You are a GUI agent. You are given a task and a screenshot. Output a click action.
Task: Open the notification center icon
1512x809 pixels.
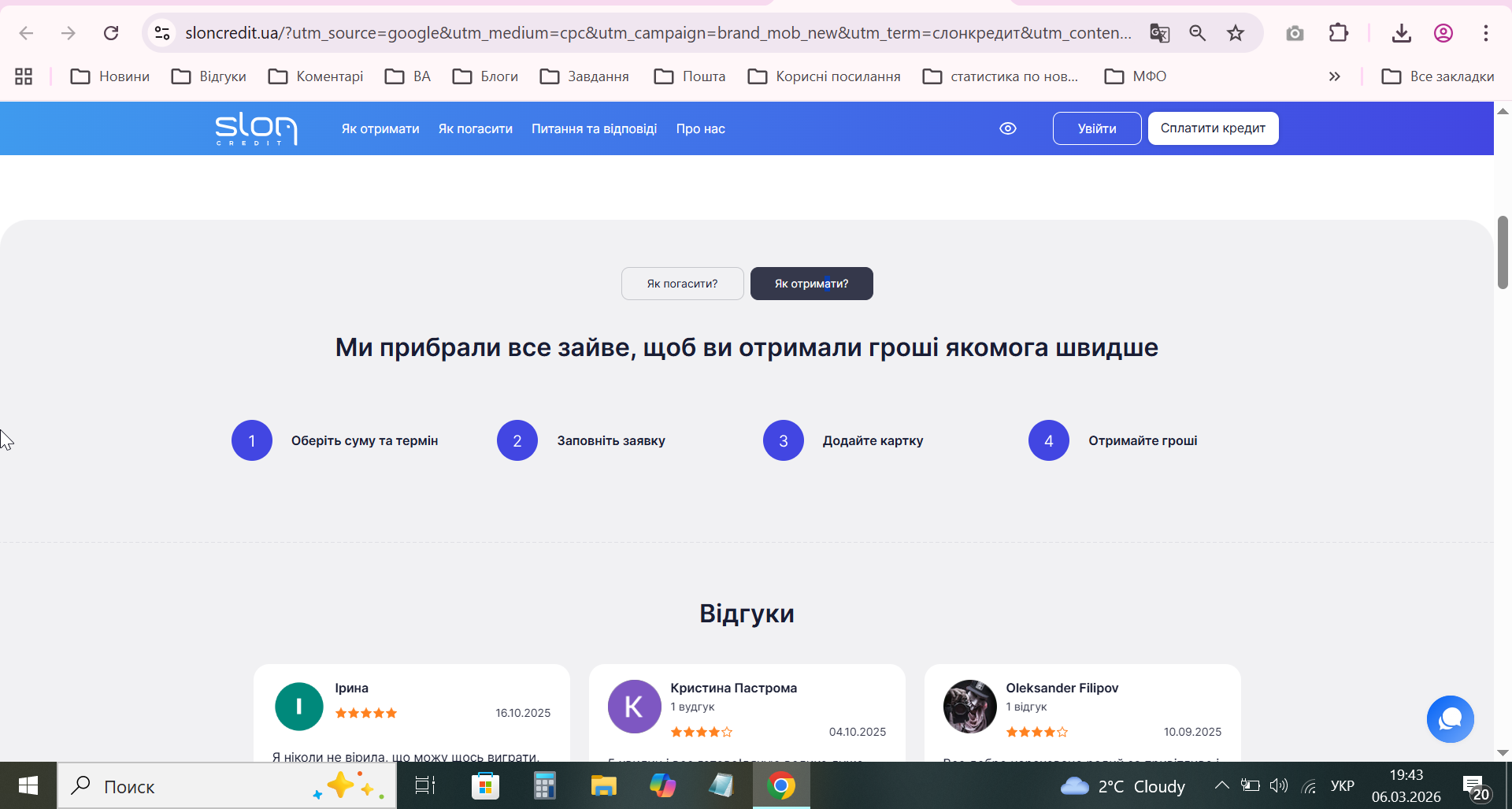tap(1476, 786)
